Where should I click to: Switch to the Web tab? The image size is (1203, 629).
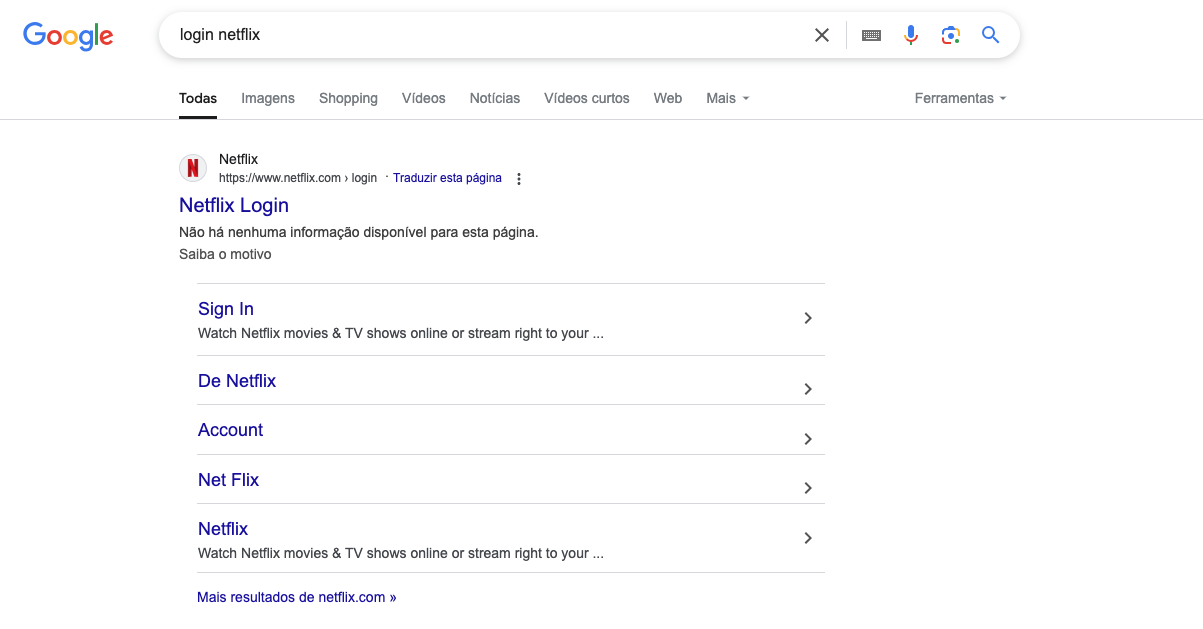tap(668, 98)
